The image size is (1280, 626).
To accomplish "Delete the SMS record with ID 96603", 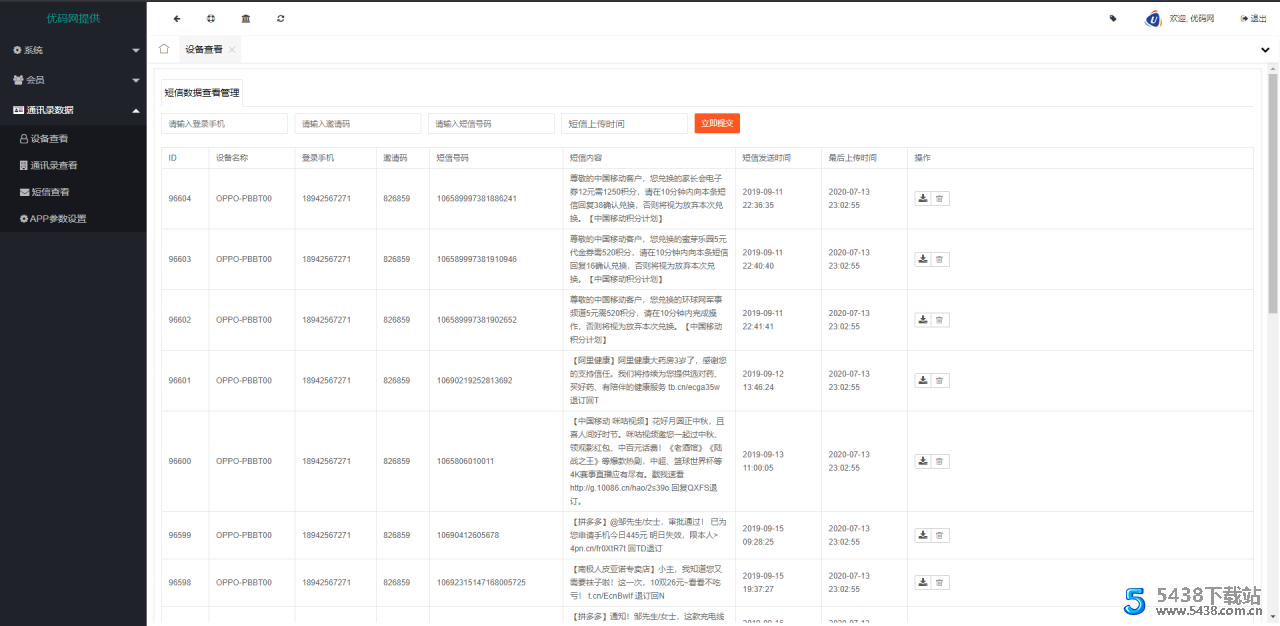I will [x=940, y=259].
